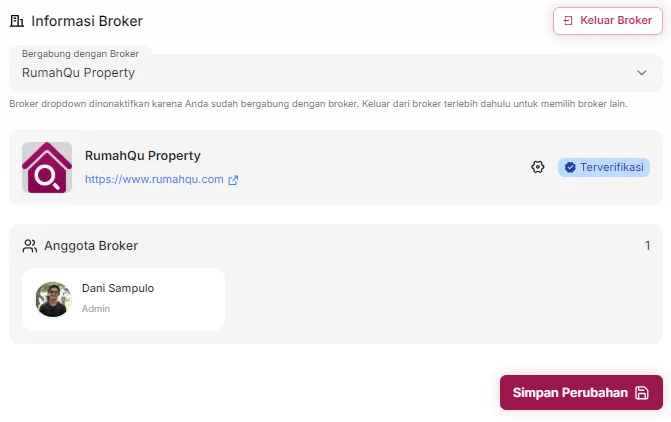Click the exit icon in Keluar Broker
This screenshot has height=422, width=671.
[x=568, y=21]
